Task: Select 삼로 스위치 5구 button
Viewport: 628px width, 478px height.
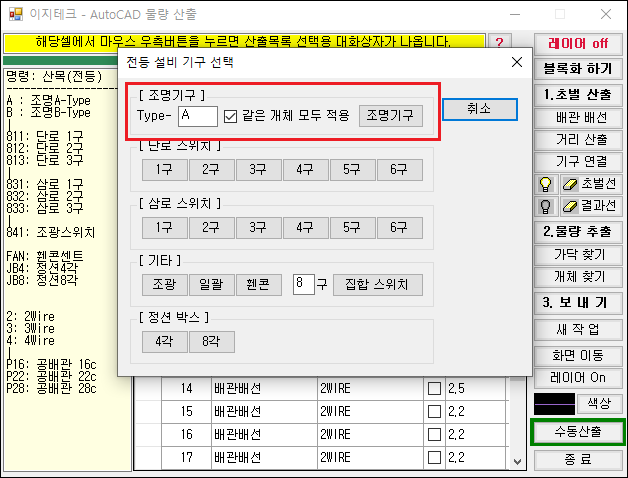Action: [352, 228]
